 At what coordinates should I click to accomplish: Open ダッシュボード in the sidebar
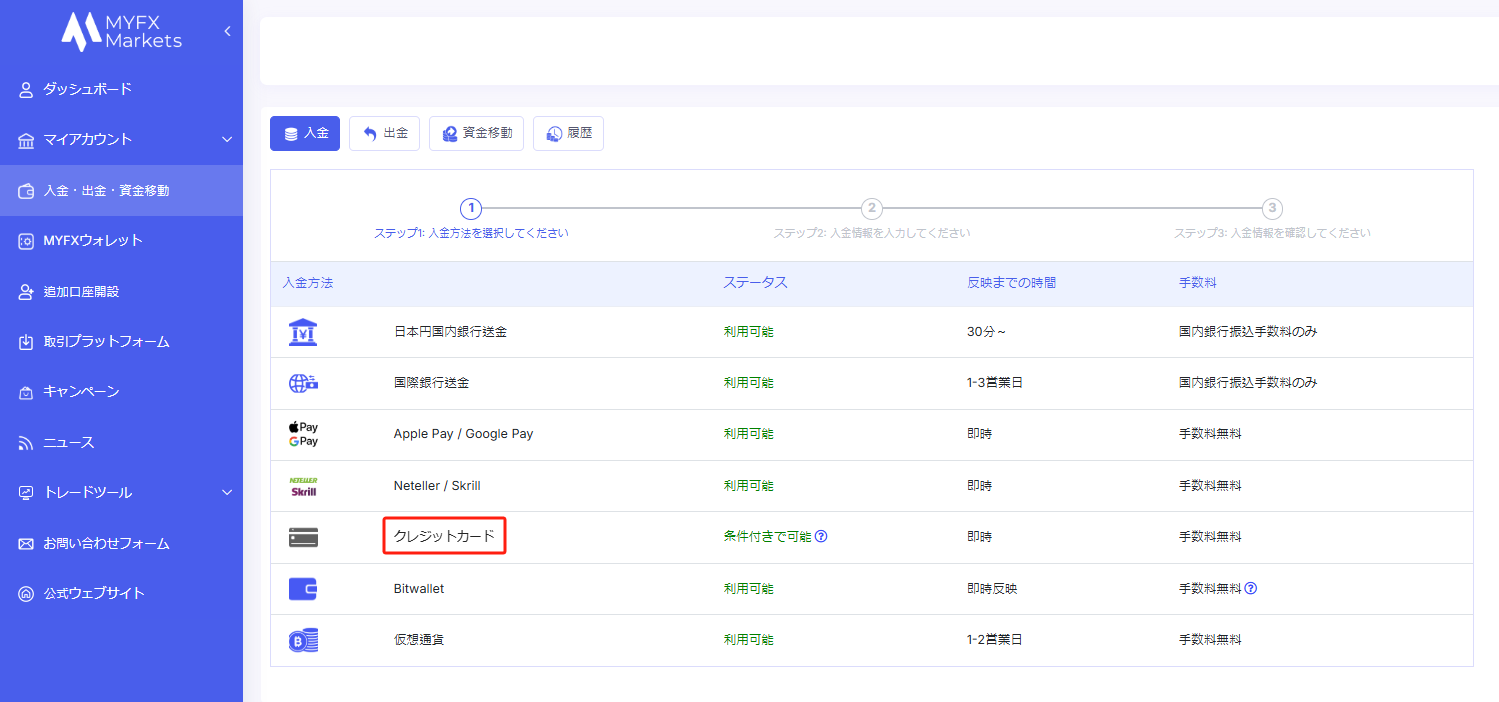tap(87, 89)
